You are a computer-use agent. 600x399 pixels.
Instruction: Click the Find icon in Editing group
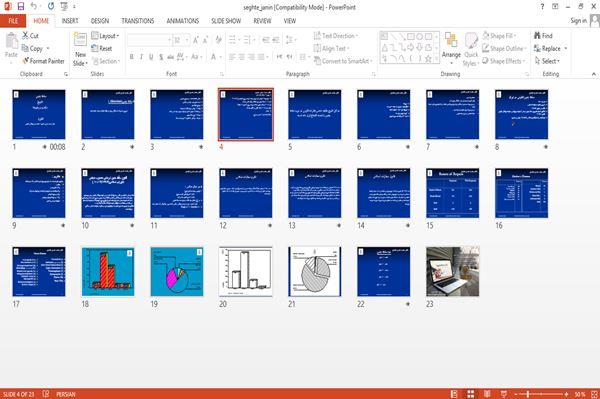538,36
